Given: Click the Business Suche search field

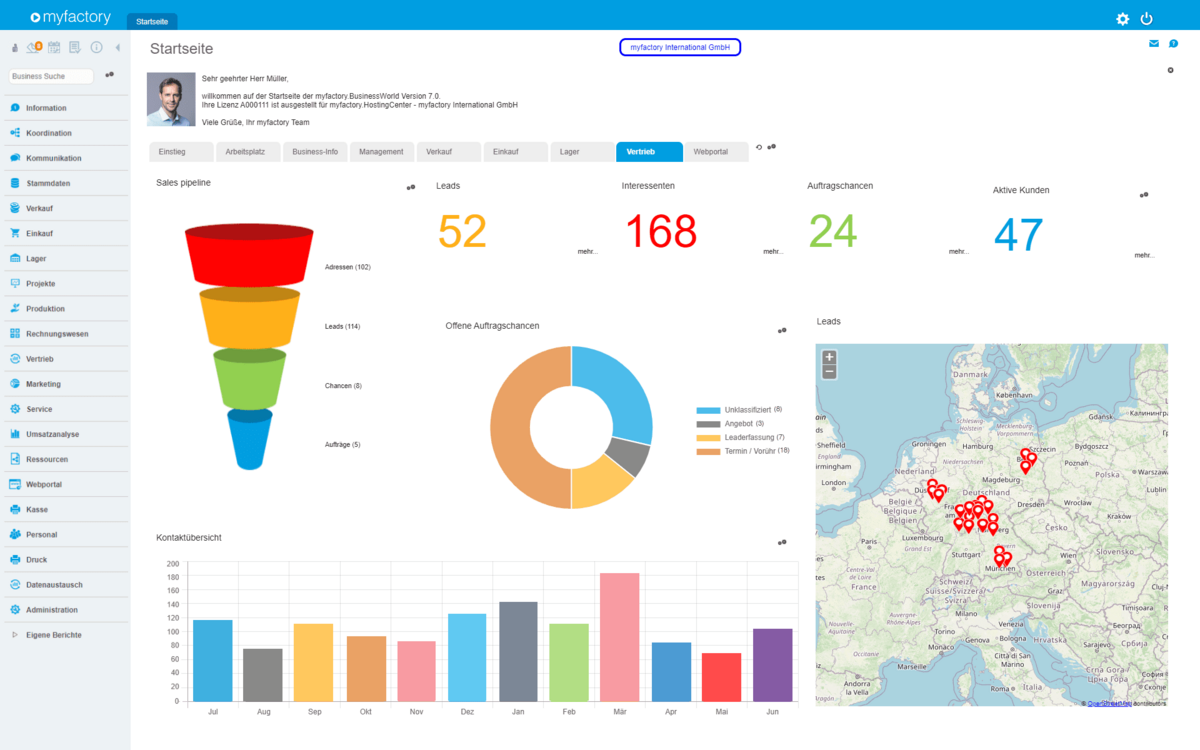Looking at the screenshot, I should tap(51, 76).
